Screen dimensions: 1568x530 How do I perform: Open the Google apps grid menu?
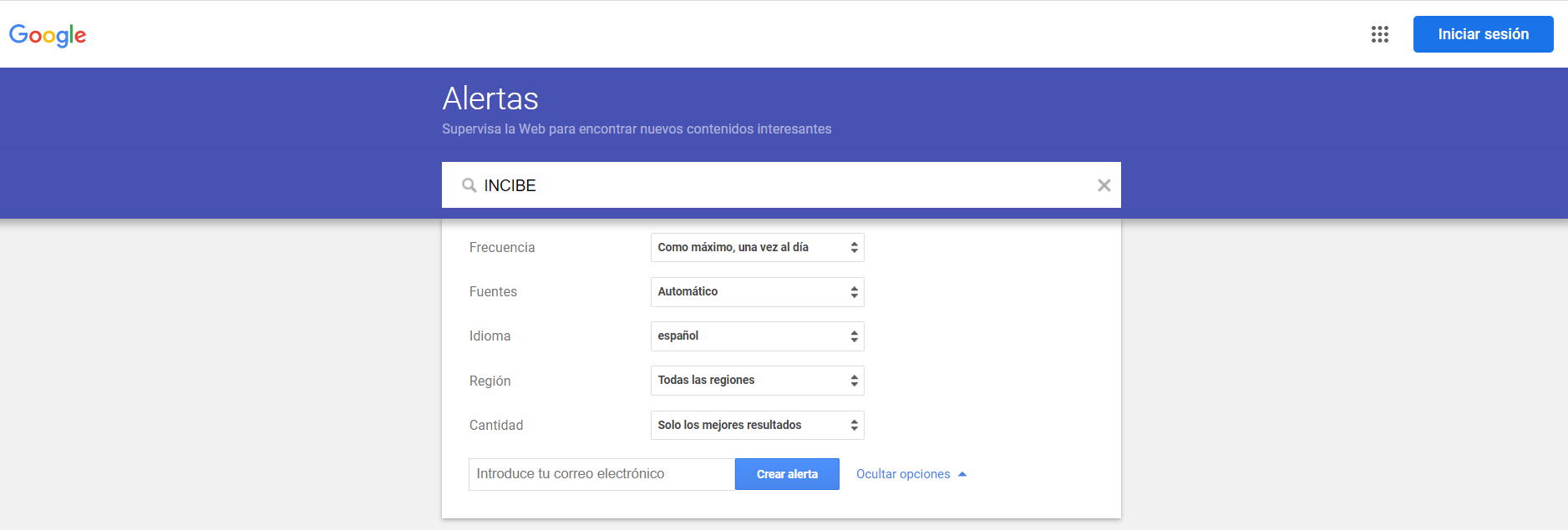click(x=1379, y=34)
